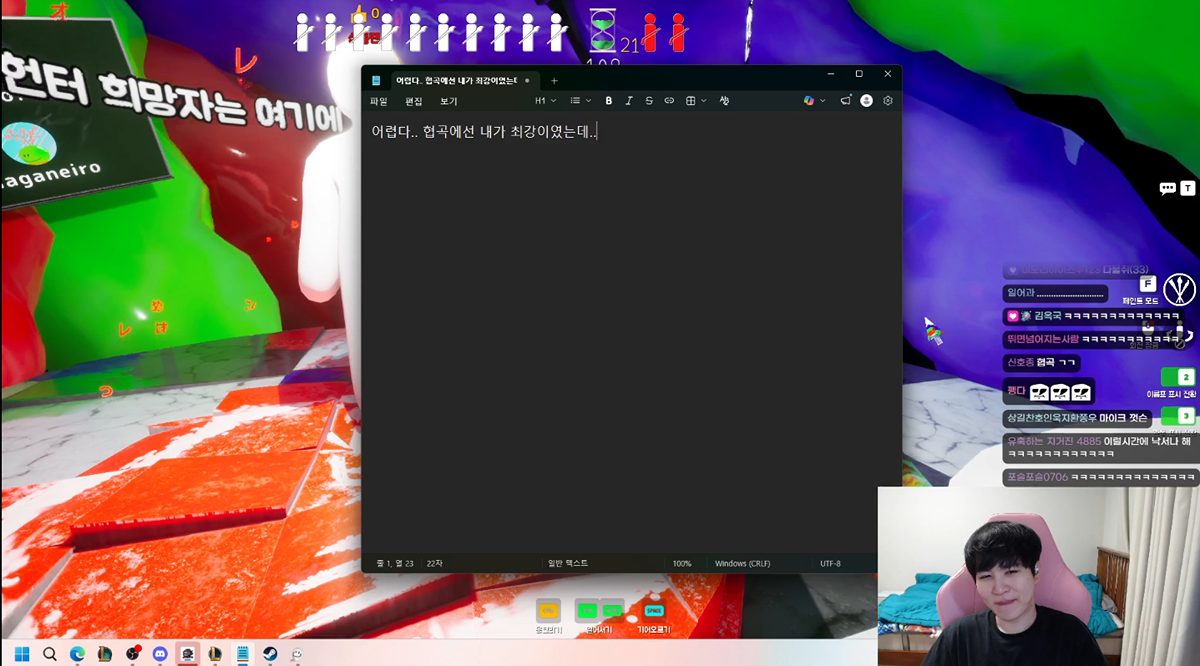Click the Notepad app icon in title bar
This screenshot has width=1200, height=666.
[377, 80]
